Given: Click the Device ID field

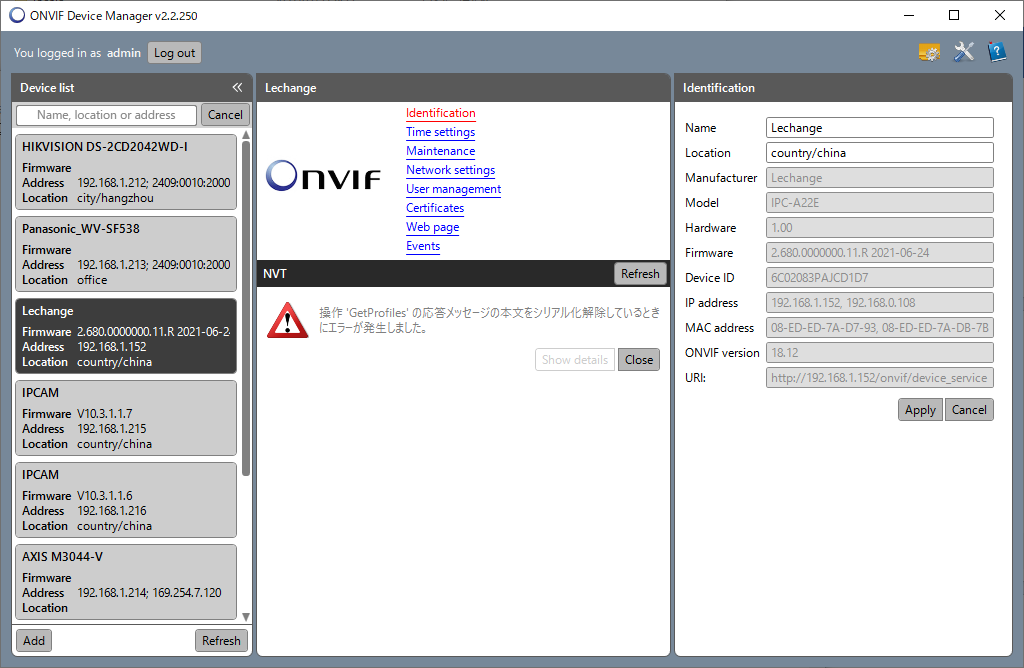Looking at the screenshot, I should [880, 278].
